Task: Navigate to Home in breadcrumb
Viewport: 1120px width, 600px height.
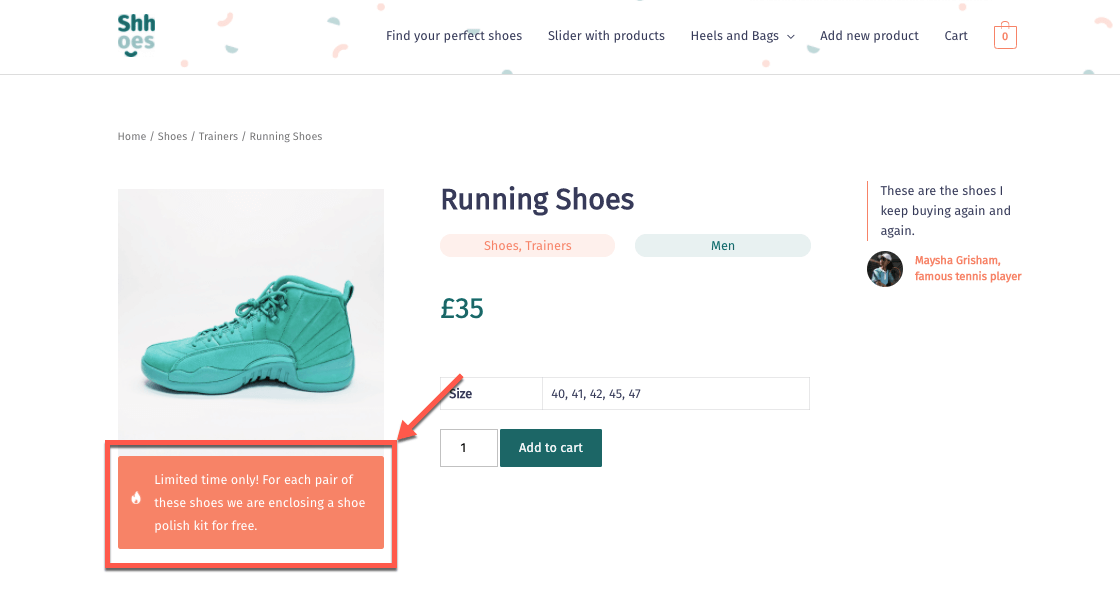Action: coord(131,136)
